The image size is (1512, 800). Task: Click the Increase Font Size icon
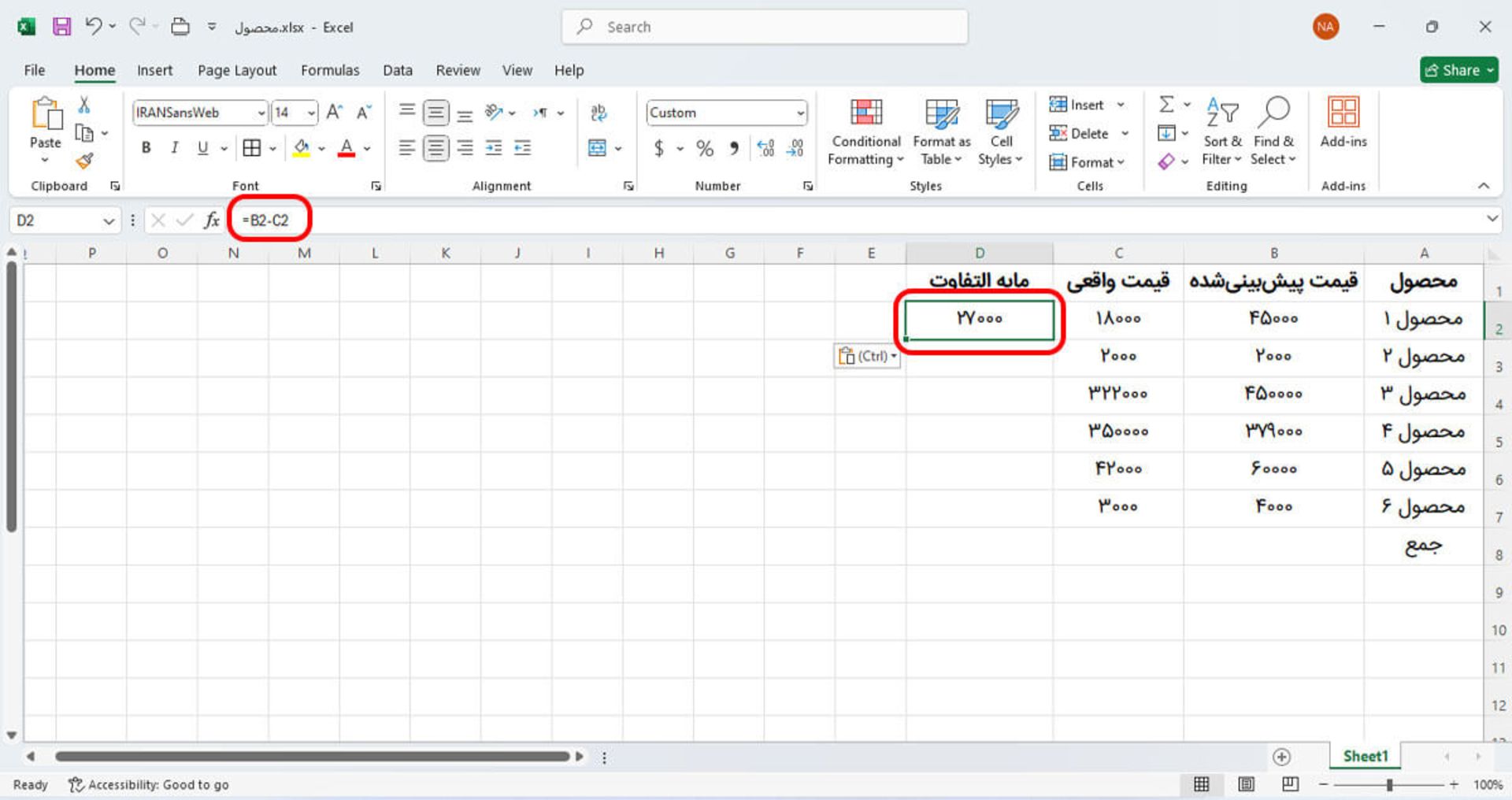pyautogui.click(x=334, y=113)
